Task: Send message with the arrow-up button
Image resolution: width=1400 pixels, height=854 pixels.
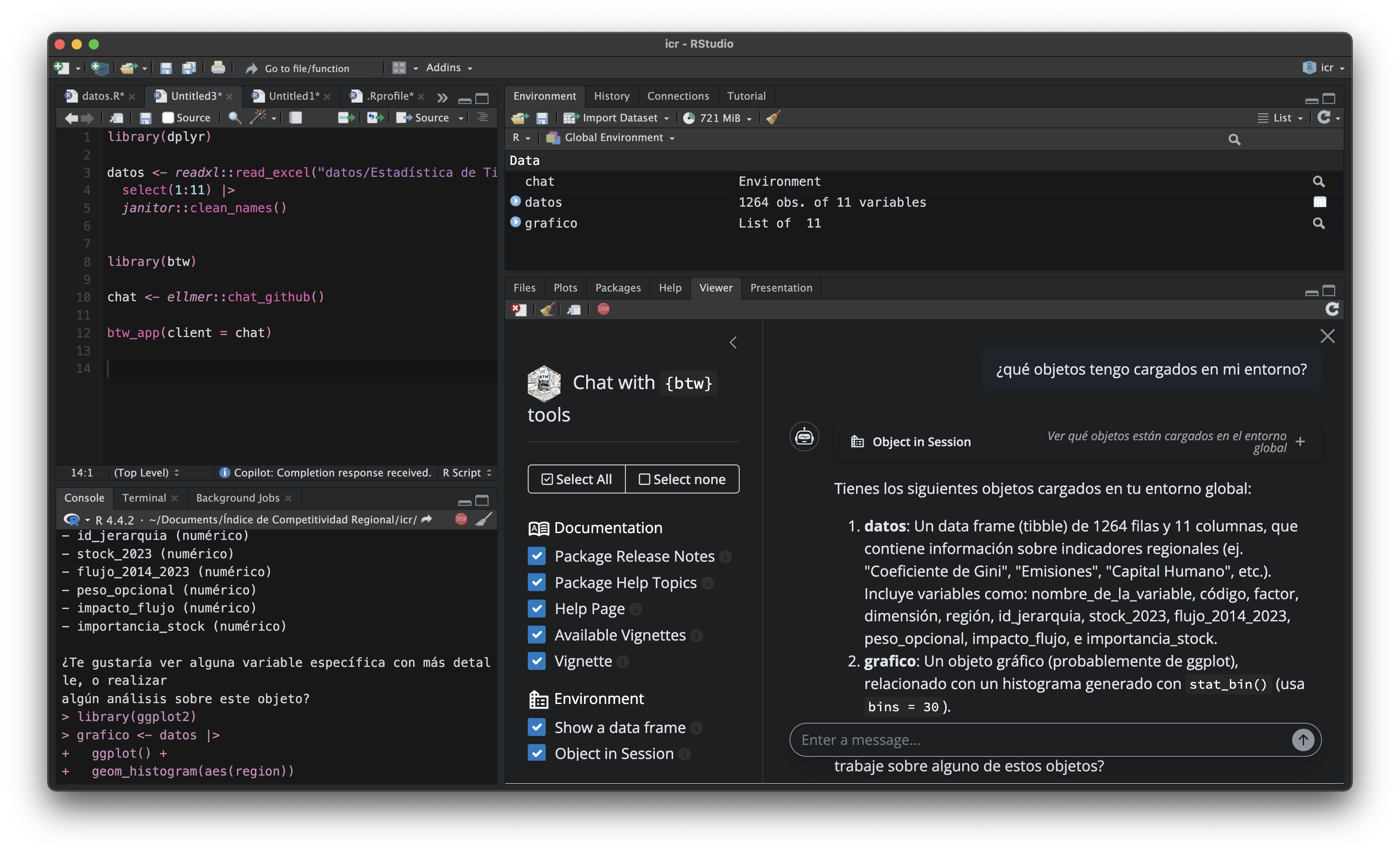Action: point(1303,739)
